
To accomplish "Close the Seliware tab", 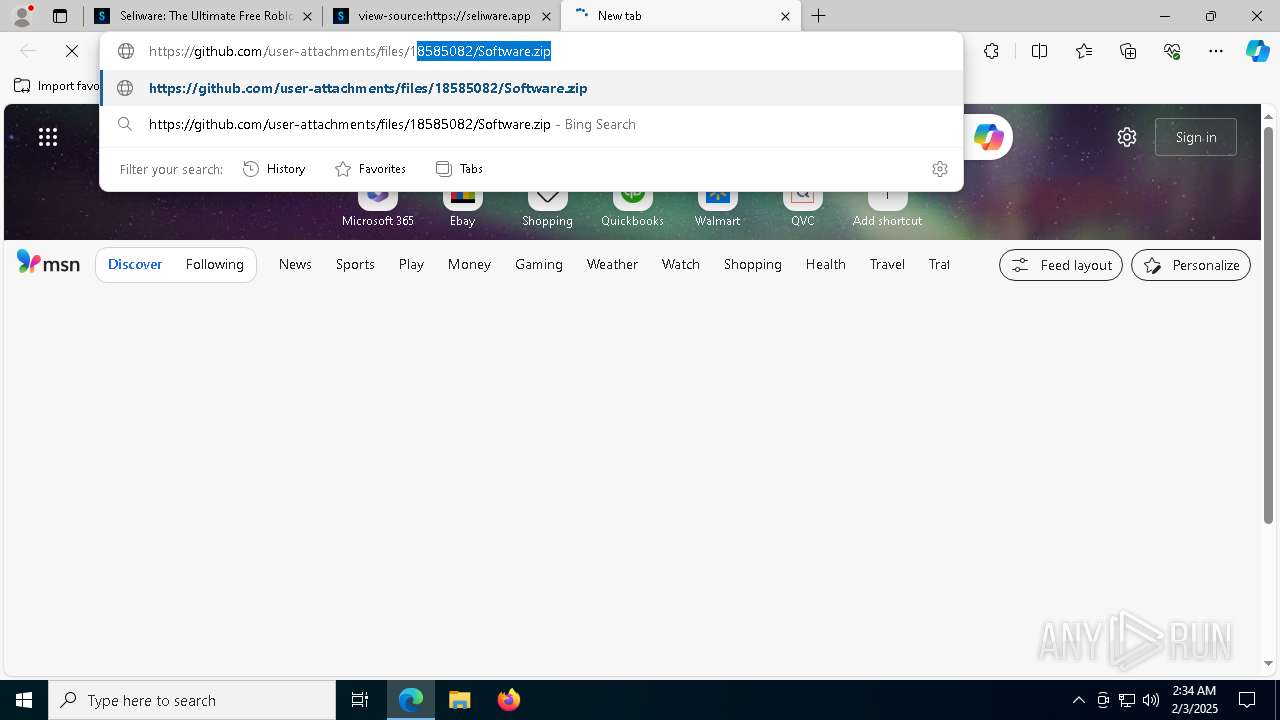I will tap(307, 16).
